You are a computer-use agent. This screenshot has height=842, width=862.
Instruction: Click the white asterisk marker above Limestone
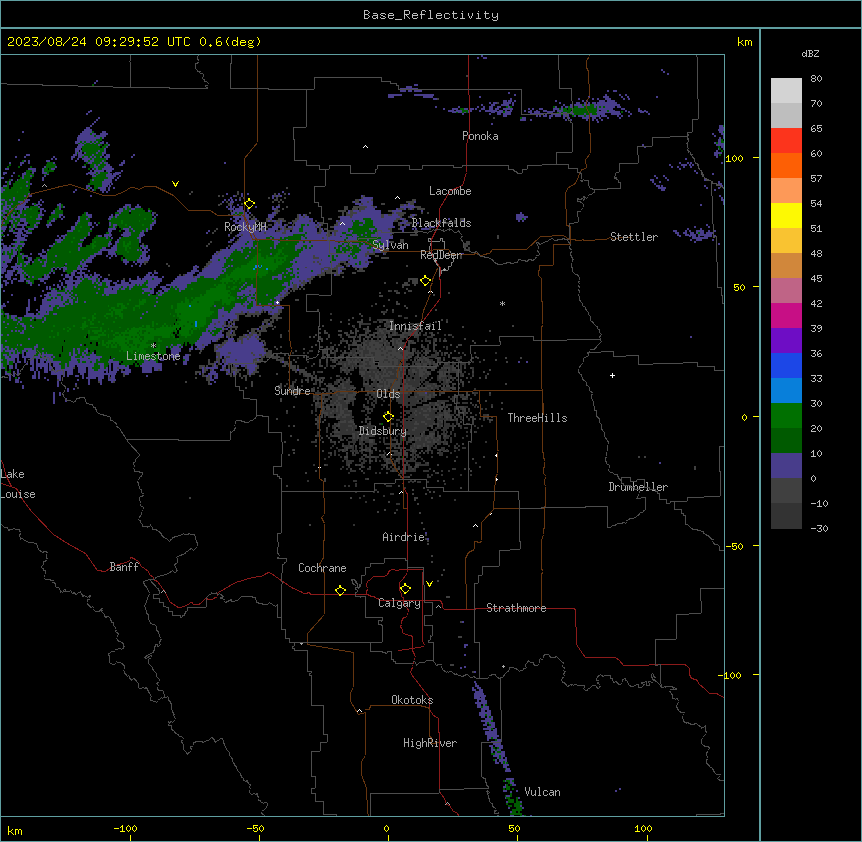tap(154, 346)
